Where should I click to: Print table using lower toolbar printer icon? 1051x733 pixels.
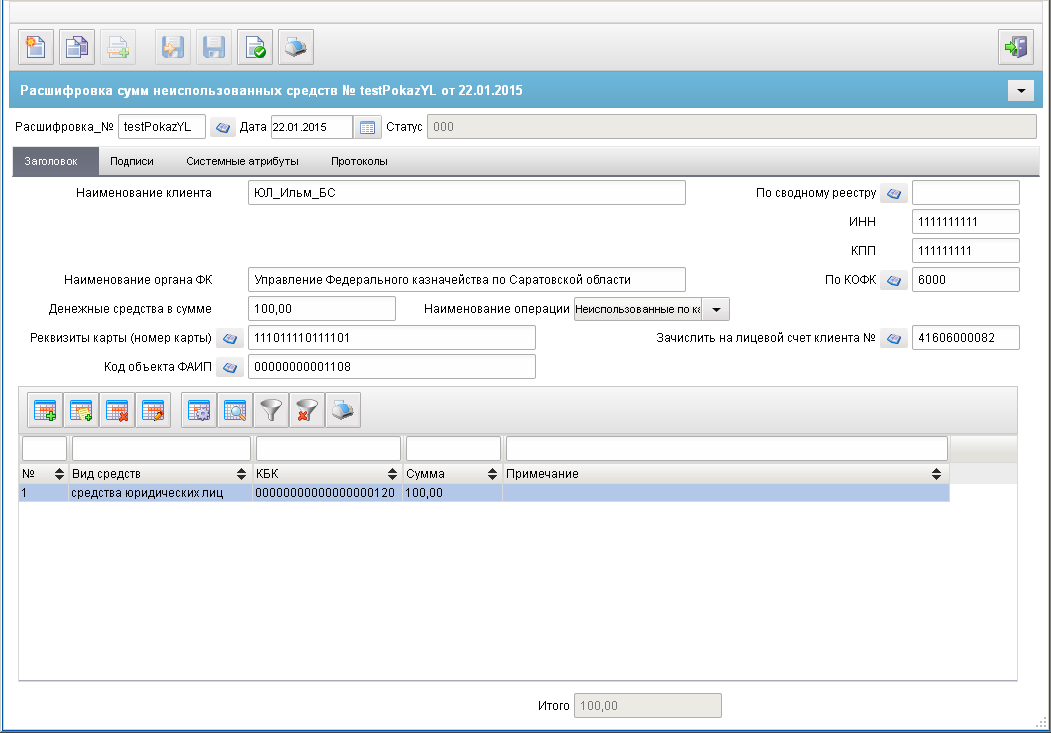343,410
